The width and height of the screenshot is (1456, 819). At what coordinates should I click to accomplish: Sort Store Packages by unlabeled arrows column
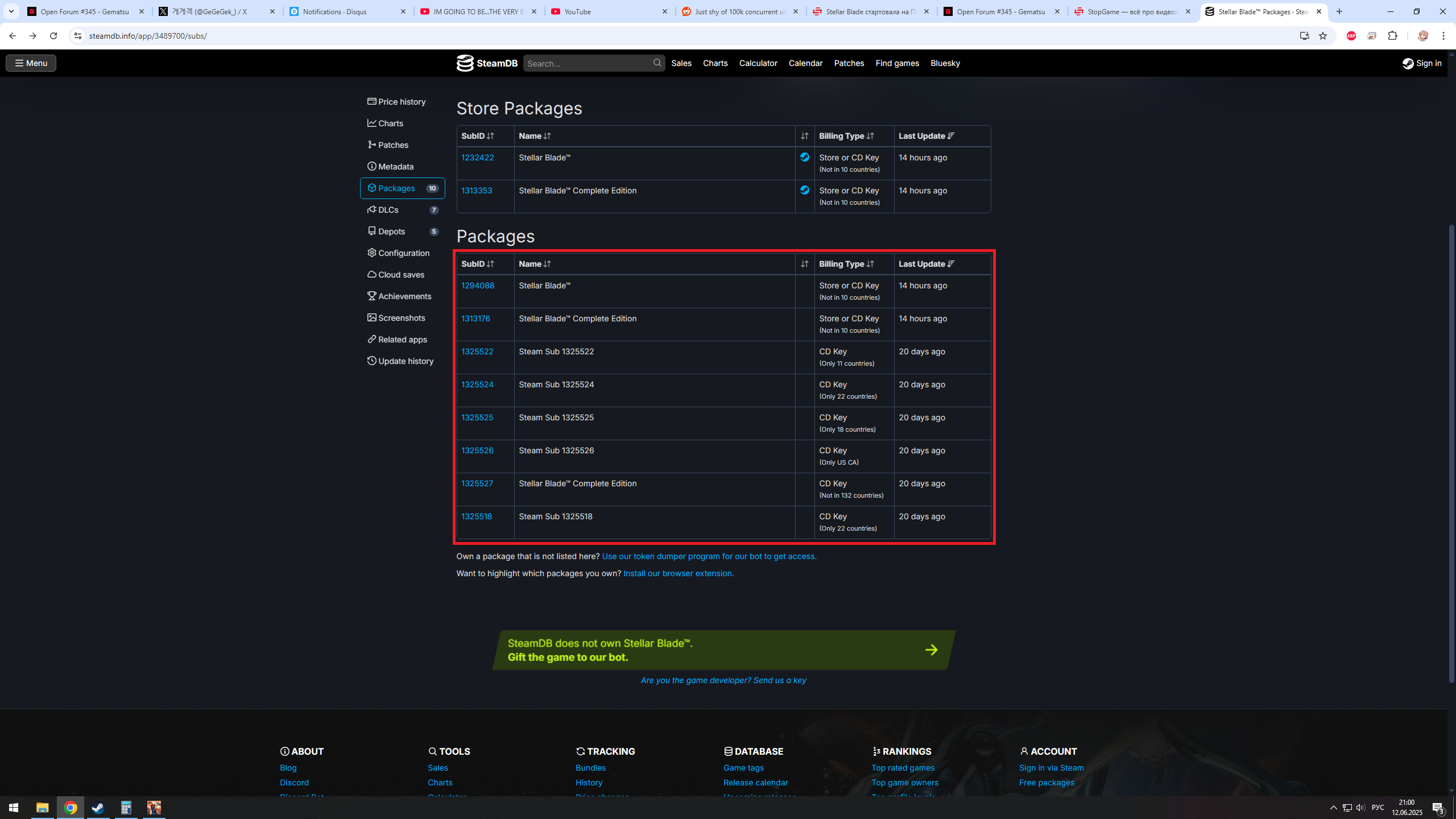click(x=805, y=136)
